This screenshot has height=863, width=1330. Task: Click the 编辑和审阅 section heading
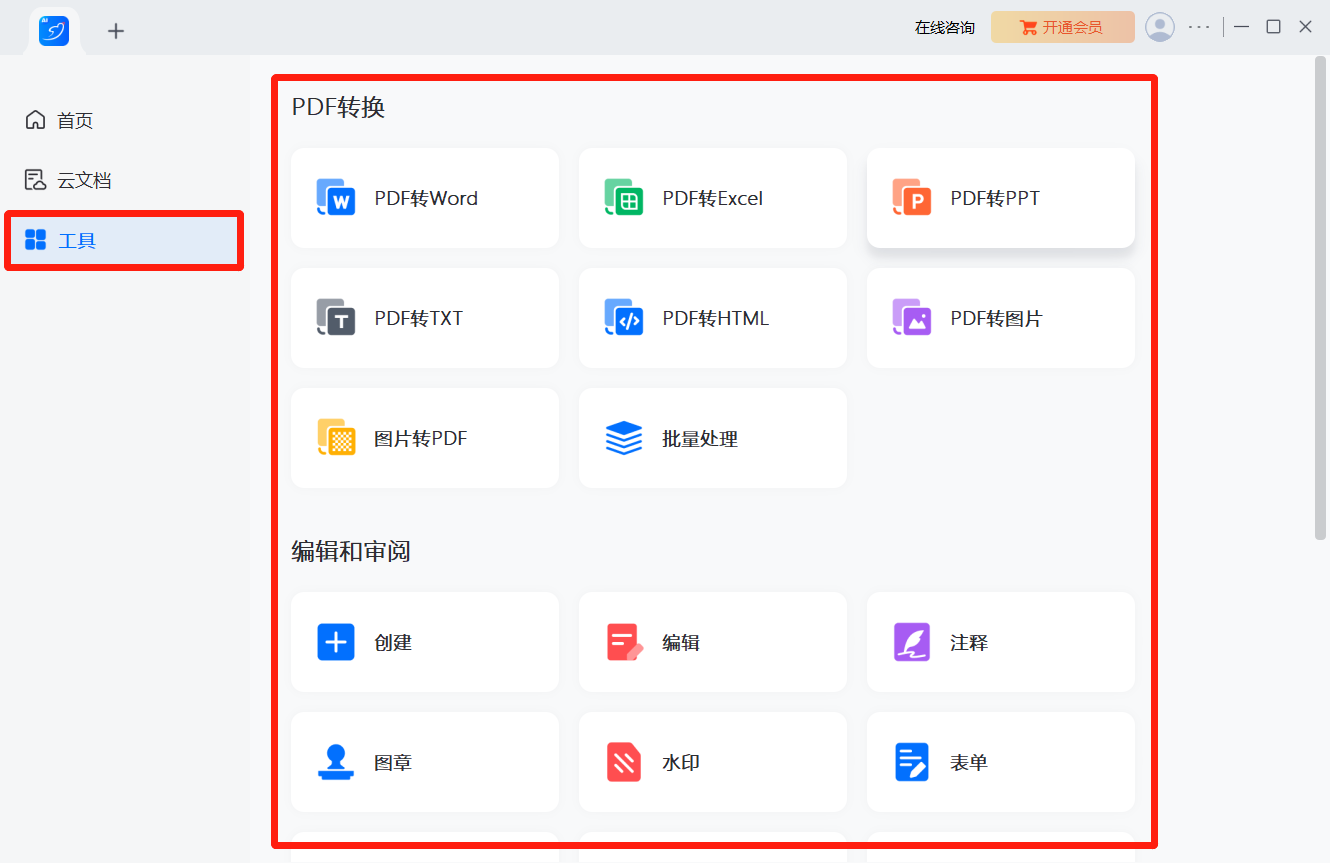pos(351,551)
